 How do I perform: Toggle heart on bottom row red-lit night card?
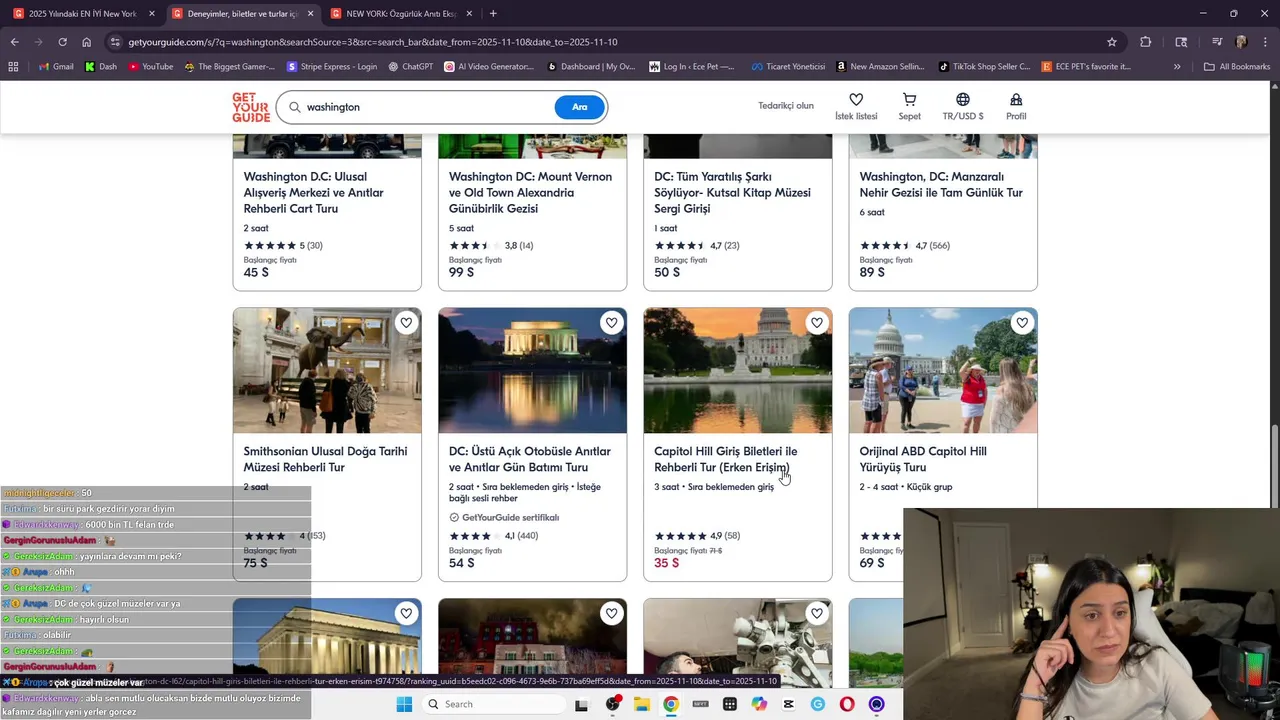point(611,614)
